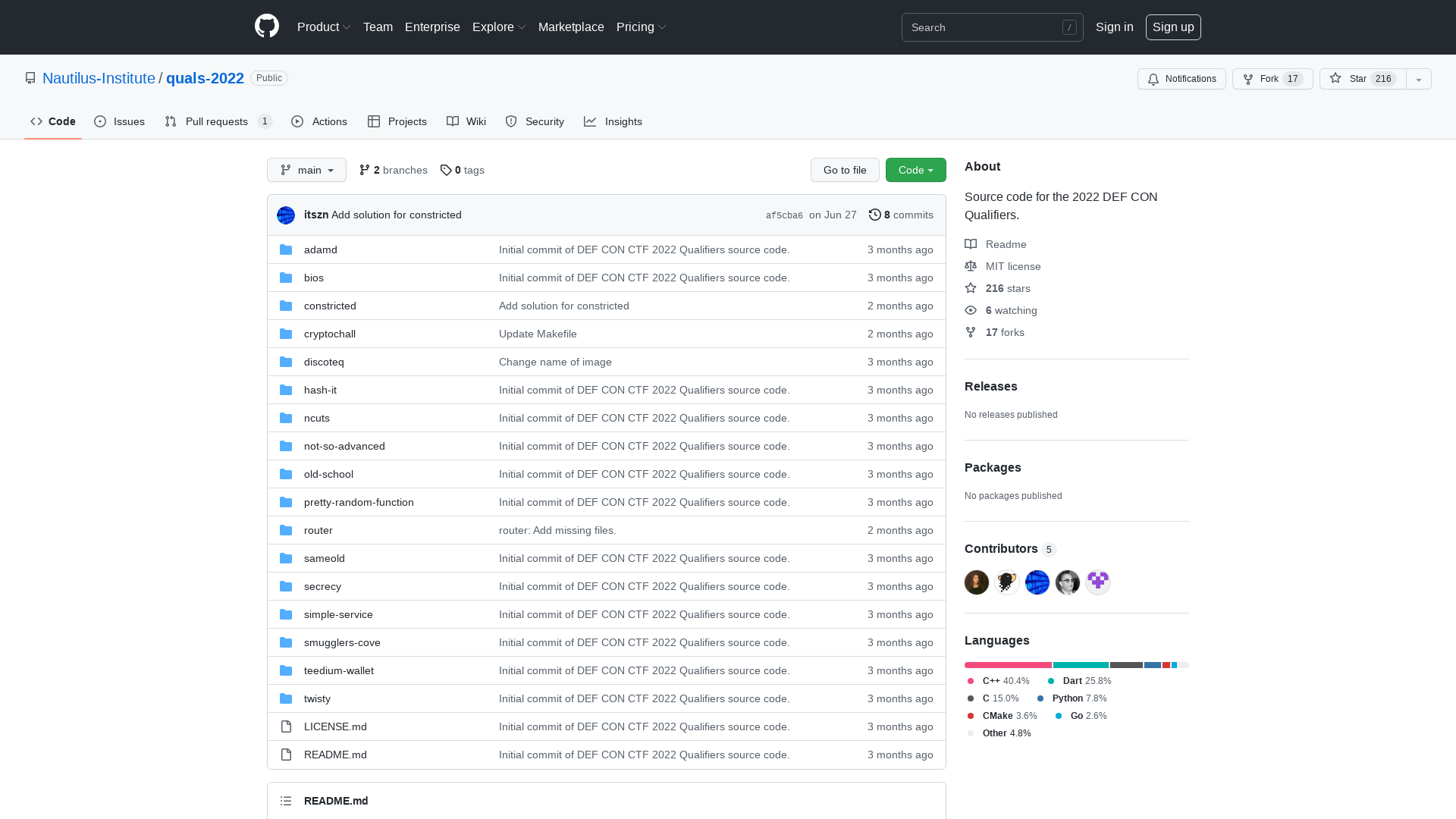This screenshot has height=819, width=1456.
Task: Click the file icon next to README.md row
Action: (286, 755)
